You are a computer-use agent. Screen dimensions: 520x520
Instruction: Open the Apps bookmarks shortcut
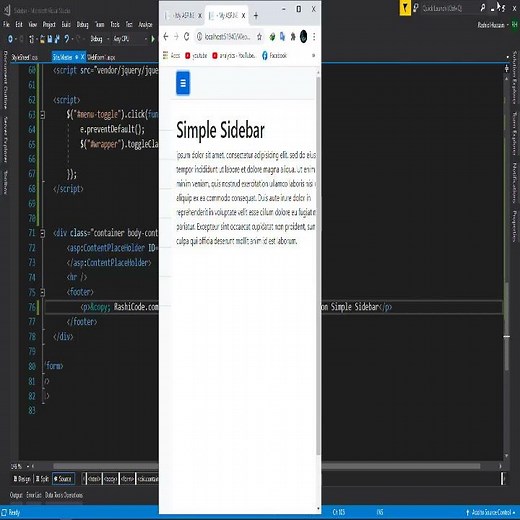coord(171,55)
